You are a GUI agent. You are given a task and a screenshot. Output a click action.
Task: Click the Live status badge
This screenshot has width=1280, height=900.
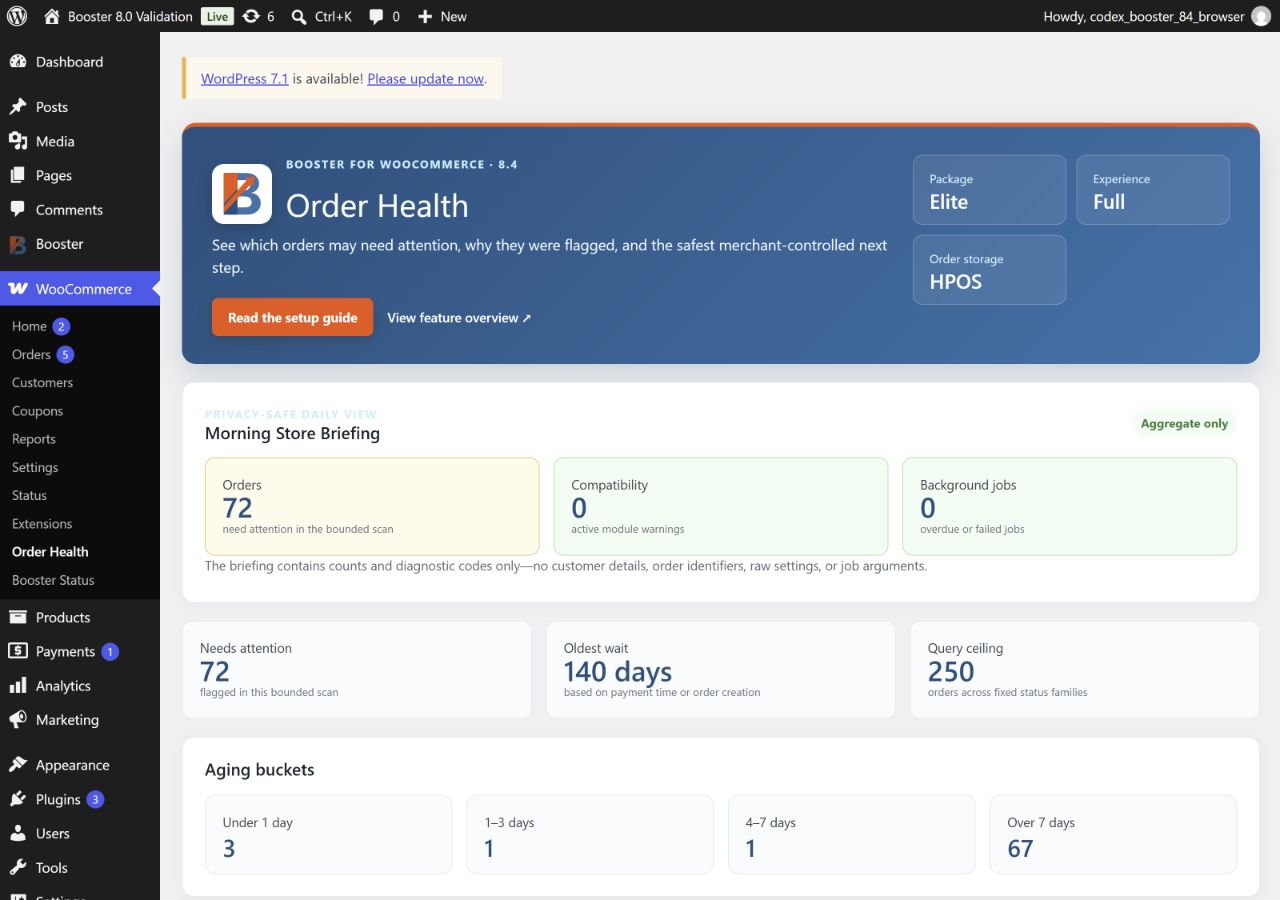217,16
